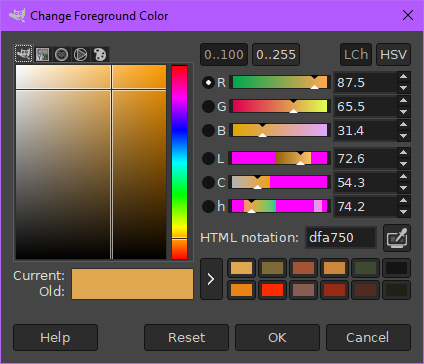
Task: Select the R channel radio button
Action: (x=208, y=82)
